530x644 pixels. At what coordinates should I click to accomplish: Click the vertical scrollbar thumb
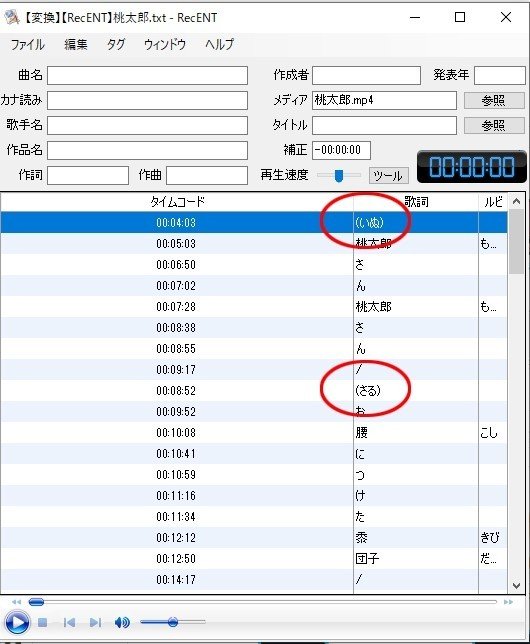click(516, 242)
